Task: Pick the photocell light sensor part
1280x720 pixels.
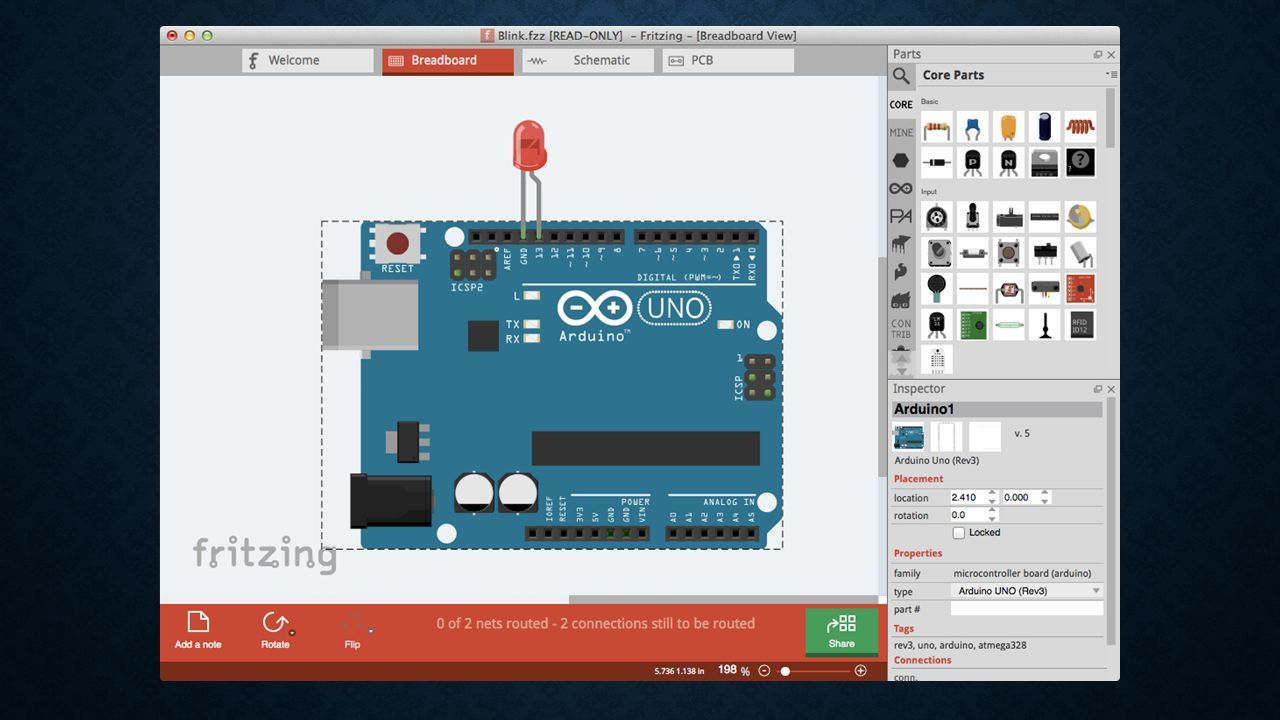Action: click(x=1009, y=288)
